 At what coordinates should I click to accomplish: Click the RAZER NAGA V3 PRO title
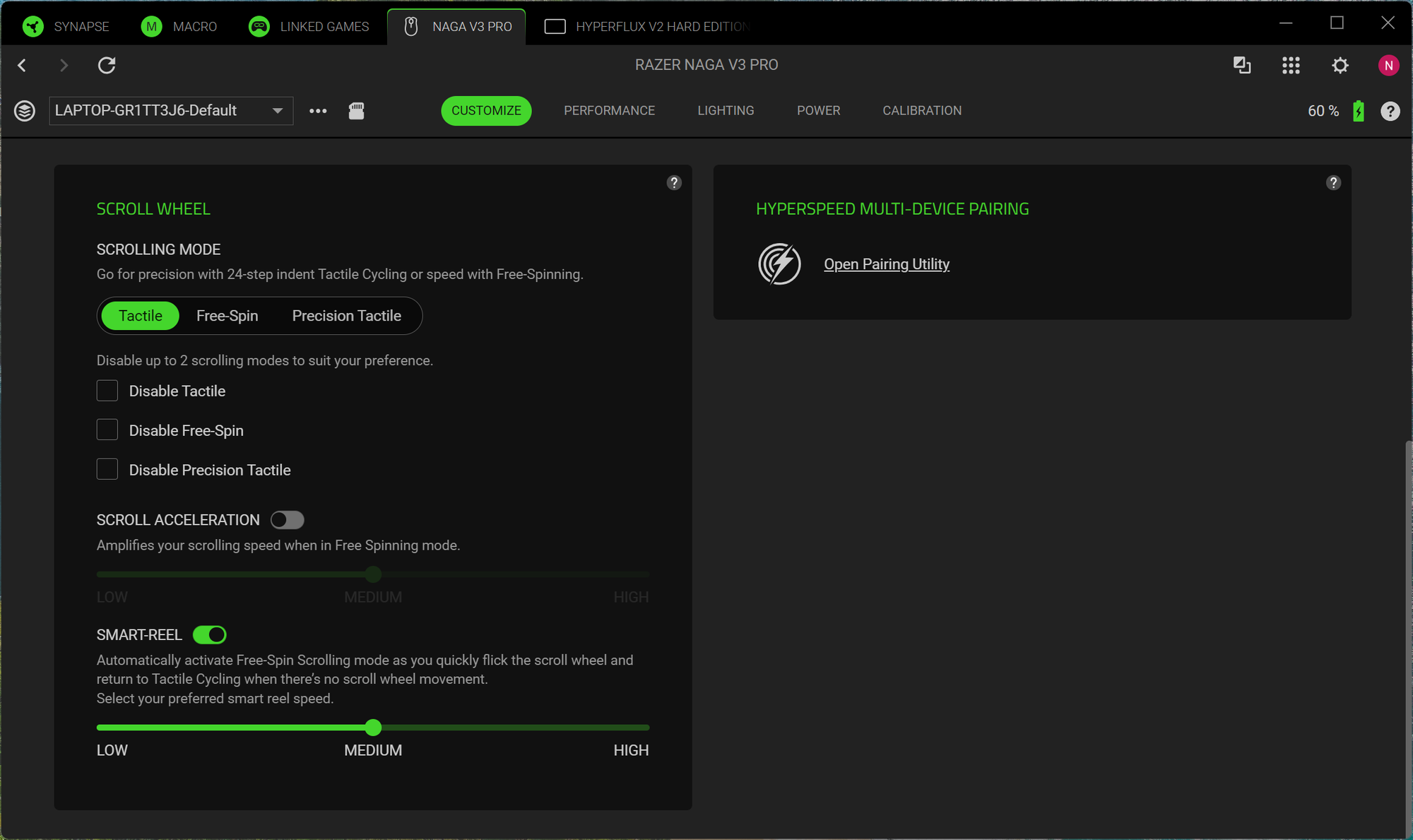(x=706, y=65)
